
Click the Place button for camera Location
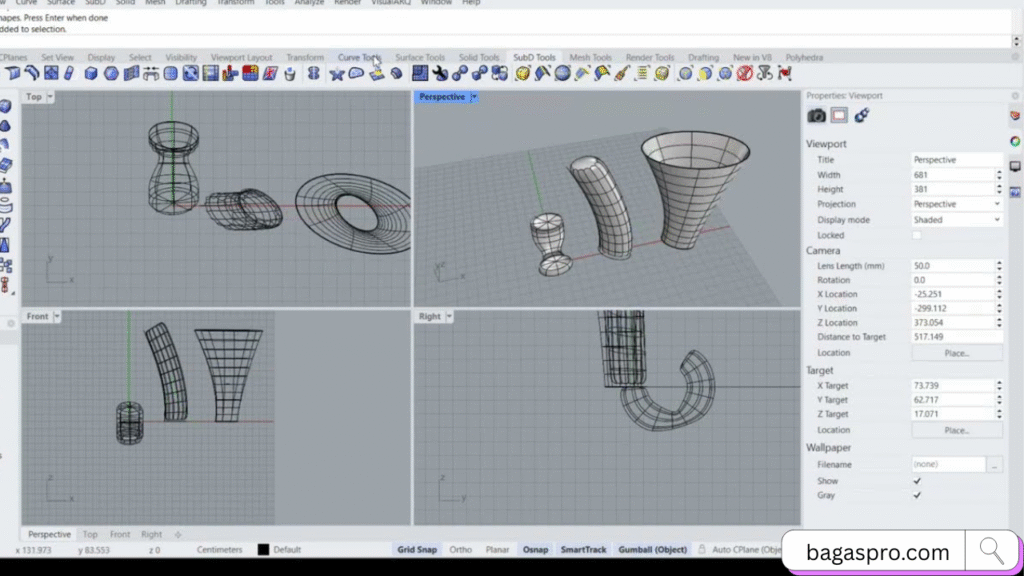click(x=956, y=352)
